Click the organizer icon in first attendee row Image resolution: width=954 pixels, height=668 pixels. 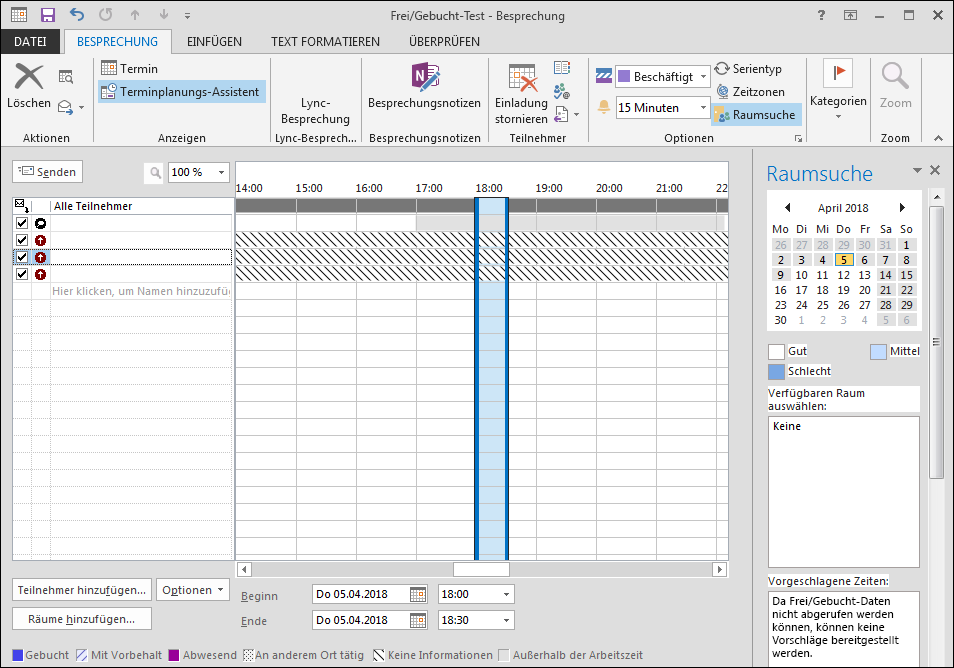(41, 223)
